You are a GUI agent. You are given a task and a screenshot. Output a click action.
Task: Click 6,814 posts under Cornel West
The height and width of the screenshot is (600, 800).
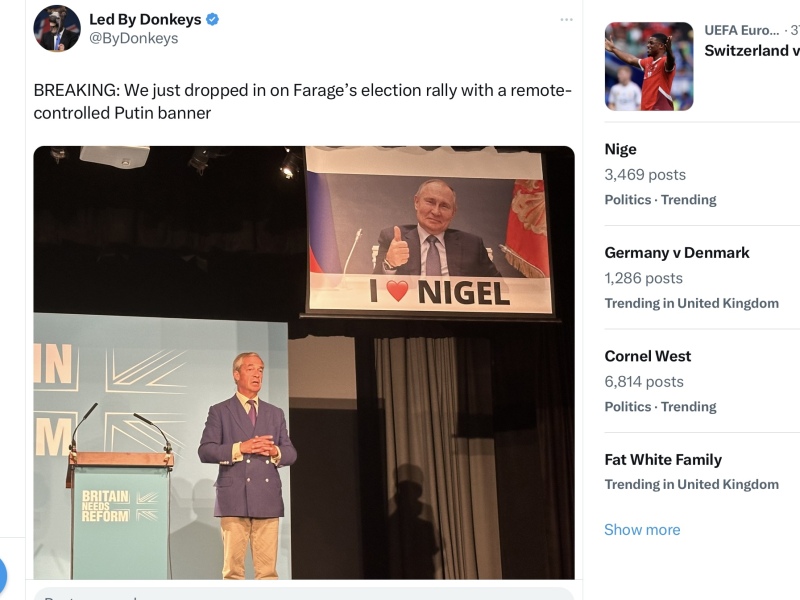tap(644, 382)
